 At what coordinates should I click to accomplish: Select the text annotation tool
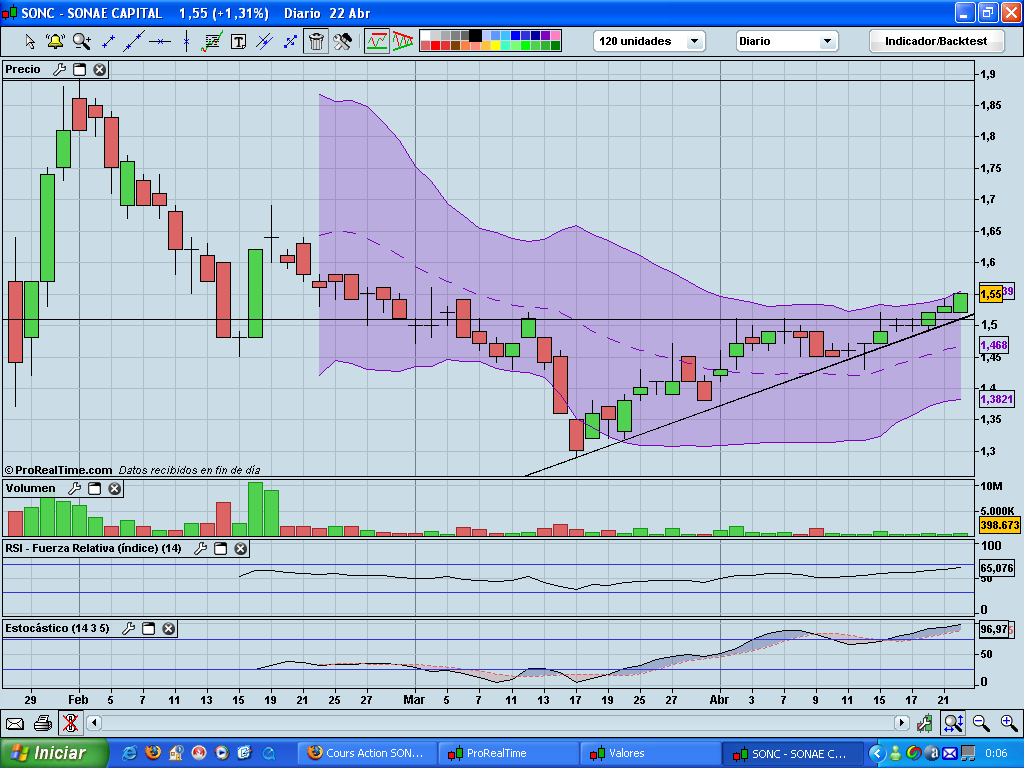coord(238,41)
